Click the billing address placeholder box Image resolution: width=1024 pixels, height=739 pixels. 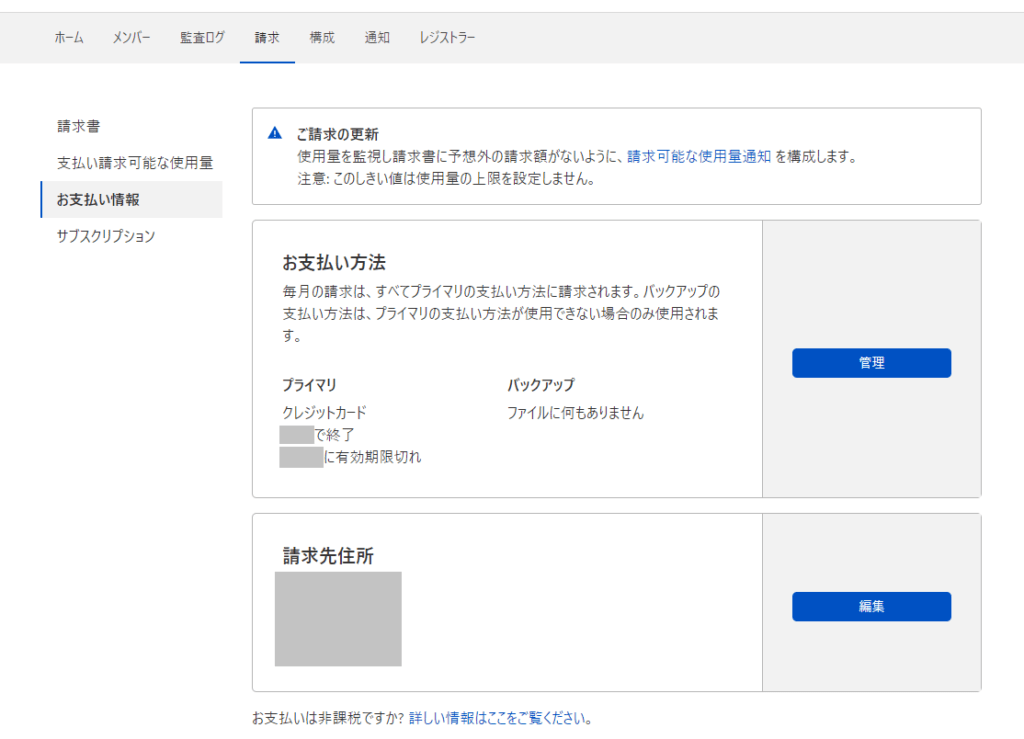(x=340, y=620)
